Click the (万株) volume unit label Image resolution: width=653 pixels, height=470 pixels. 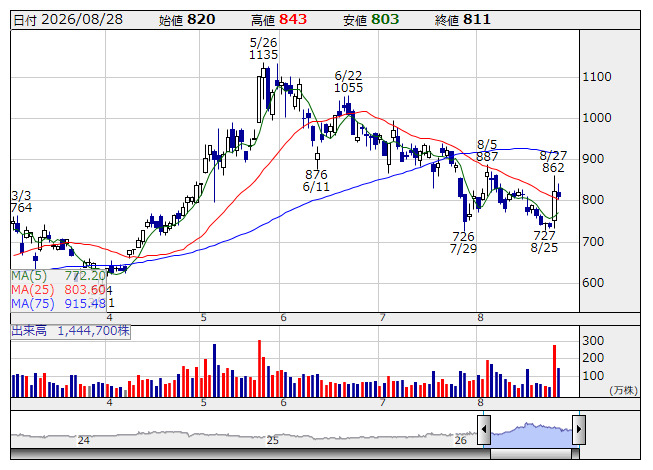tap(623, 390)
